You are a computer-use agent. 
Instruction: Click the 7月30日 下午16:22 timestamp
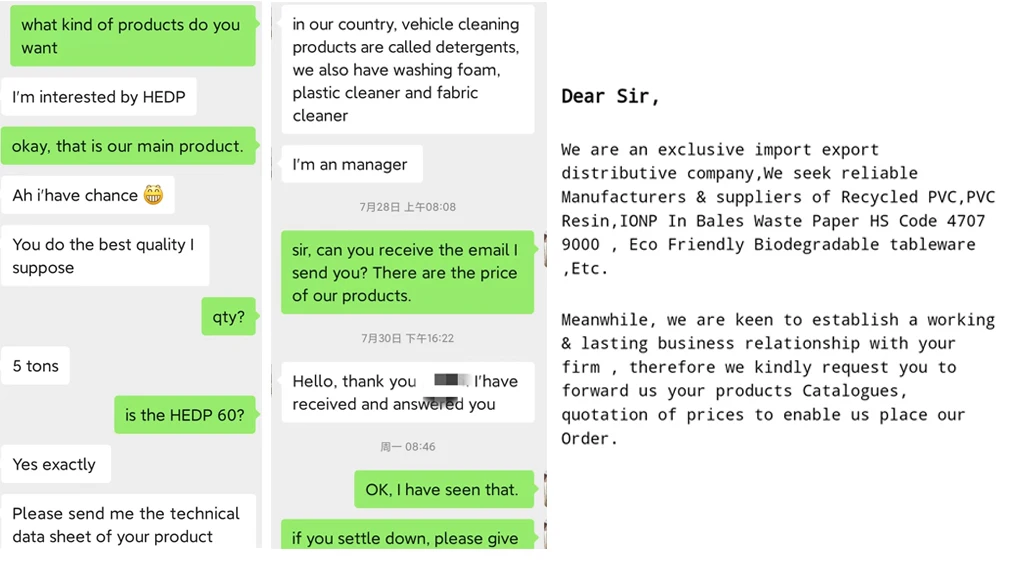[x=407, y=338]
